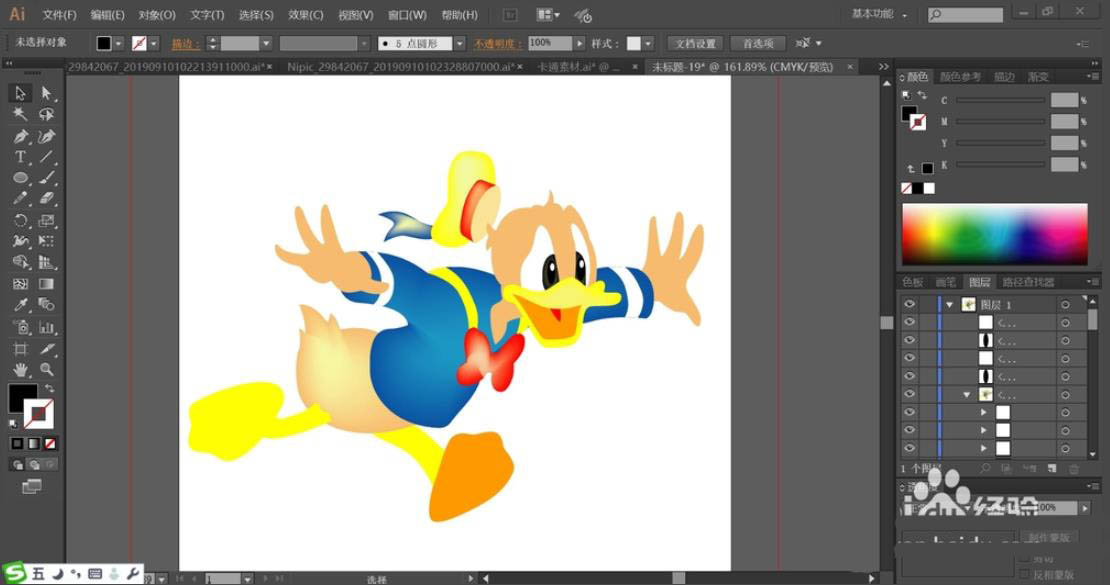Click the create new layer icon
The image size is (1110, 585).
(1052, 469)
